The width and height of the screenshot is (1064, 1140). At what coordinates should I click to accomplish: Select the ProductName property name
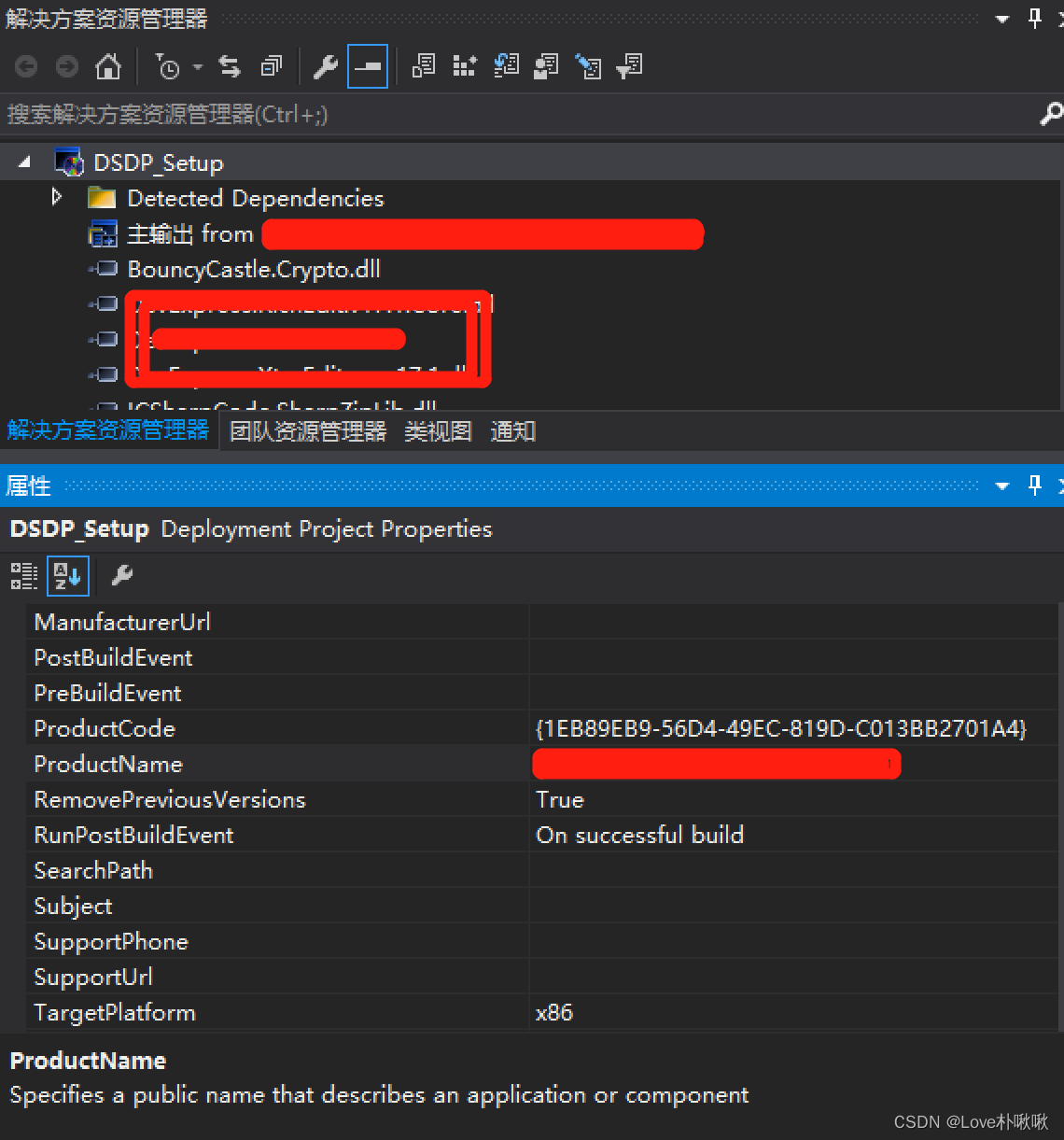tap(108, 765)
